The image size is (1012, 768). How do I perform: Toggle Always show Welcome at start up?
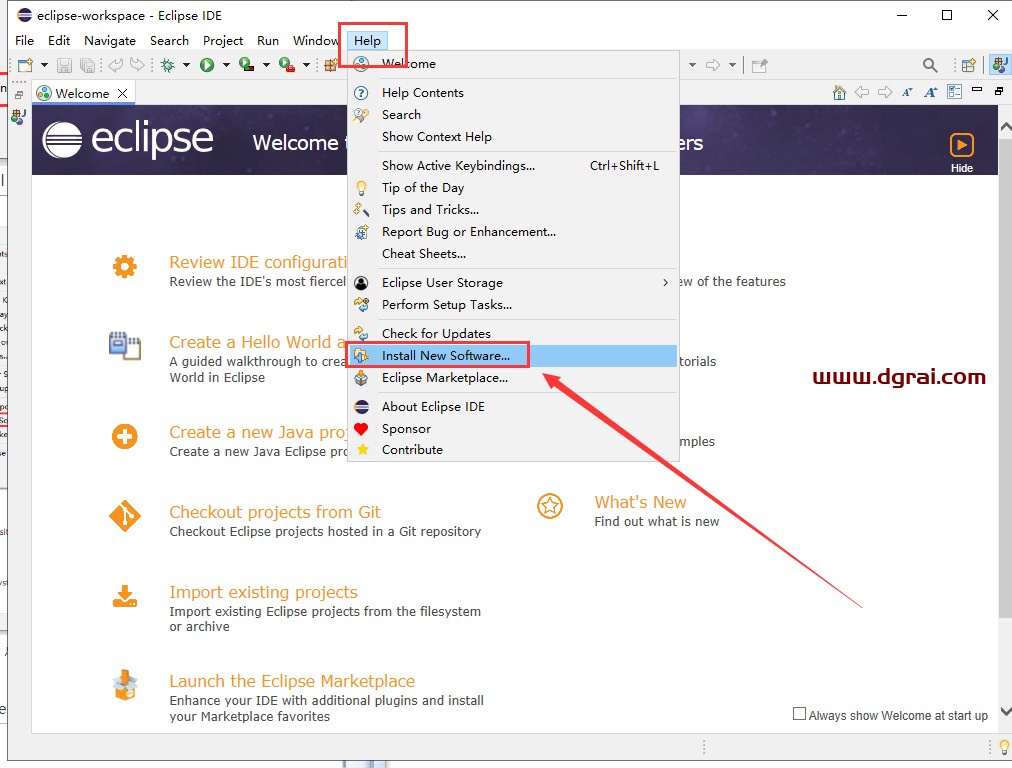799,714
